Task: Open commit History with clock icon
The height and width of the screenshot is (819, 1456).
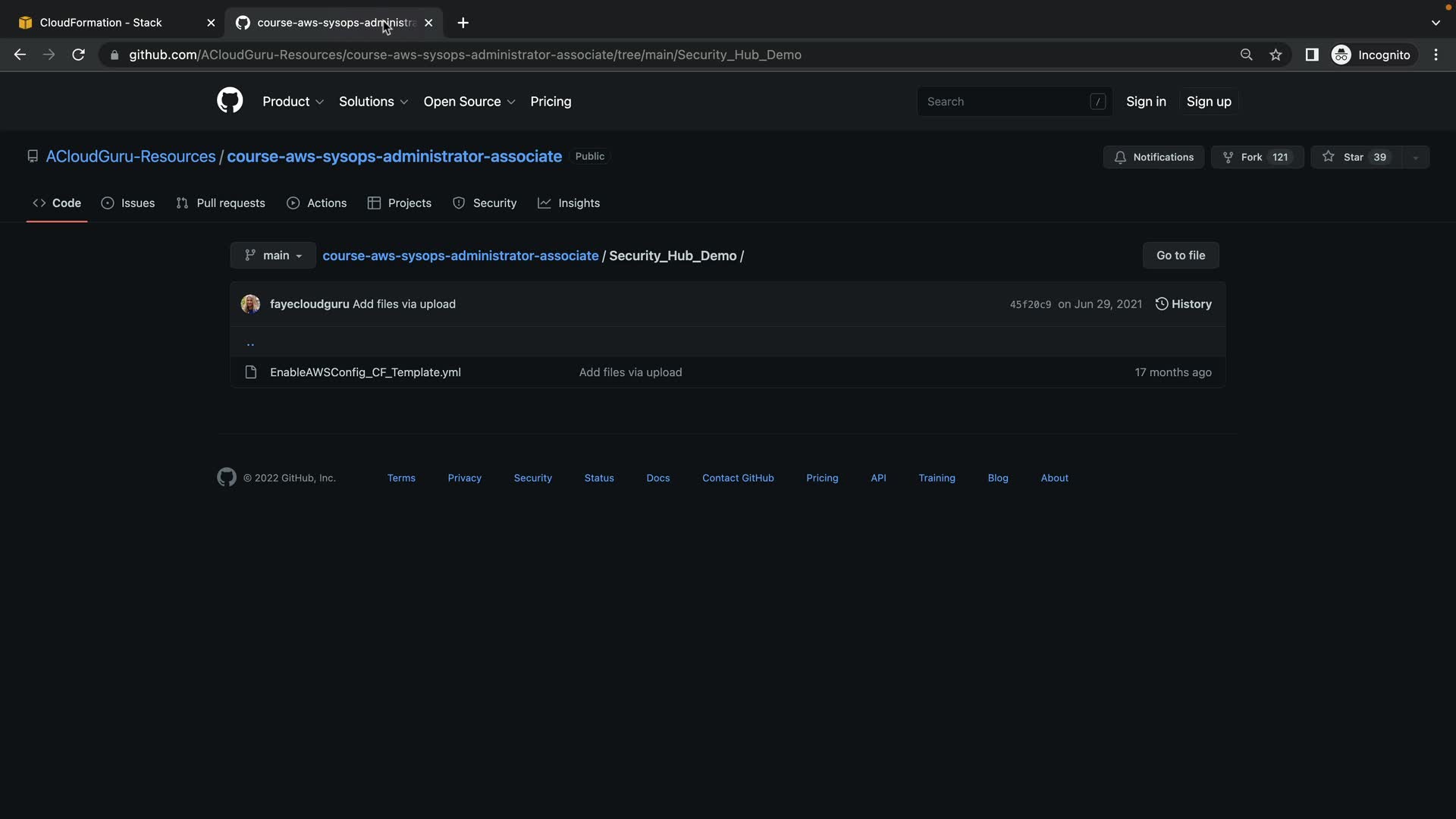Action: click(1183, 304)
